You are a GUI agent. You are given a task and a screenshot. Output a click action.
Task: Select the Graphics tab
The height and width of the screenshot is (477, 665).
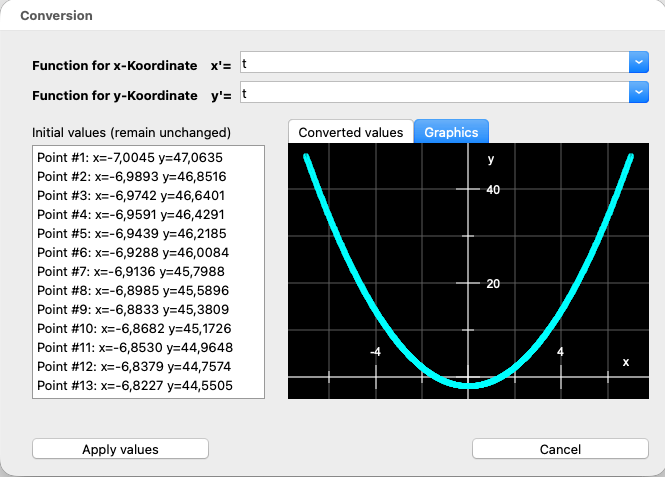pos(451,132)
